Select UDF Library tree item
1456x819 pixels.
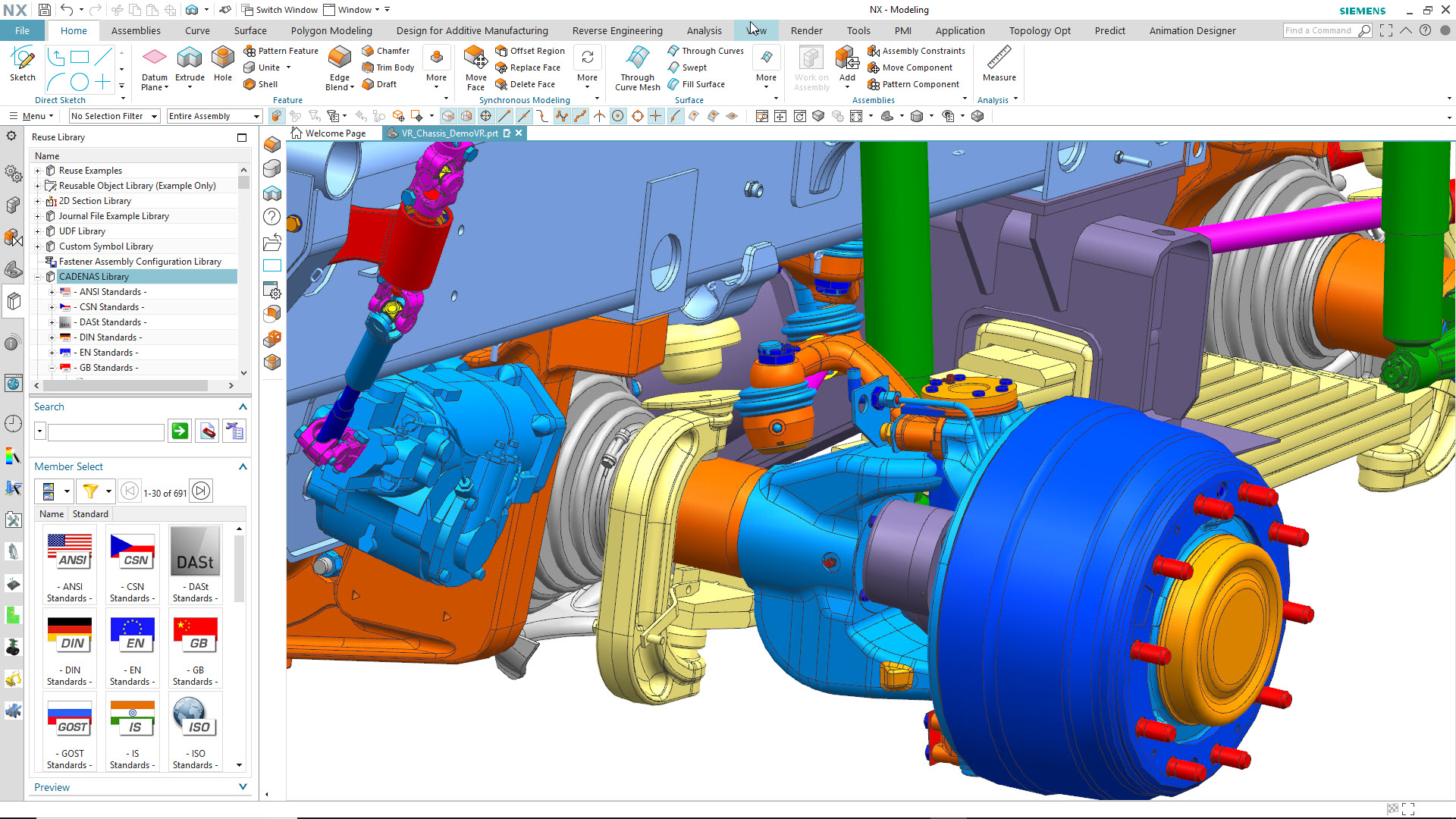(x=82, y=231)
